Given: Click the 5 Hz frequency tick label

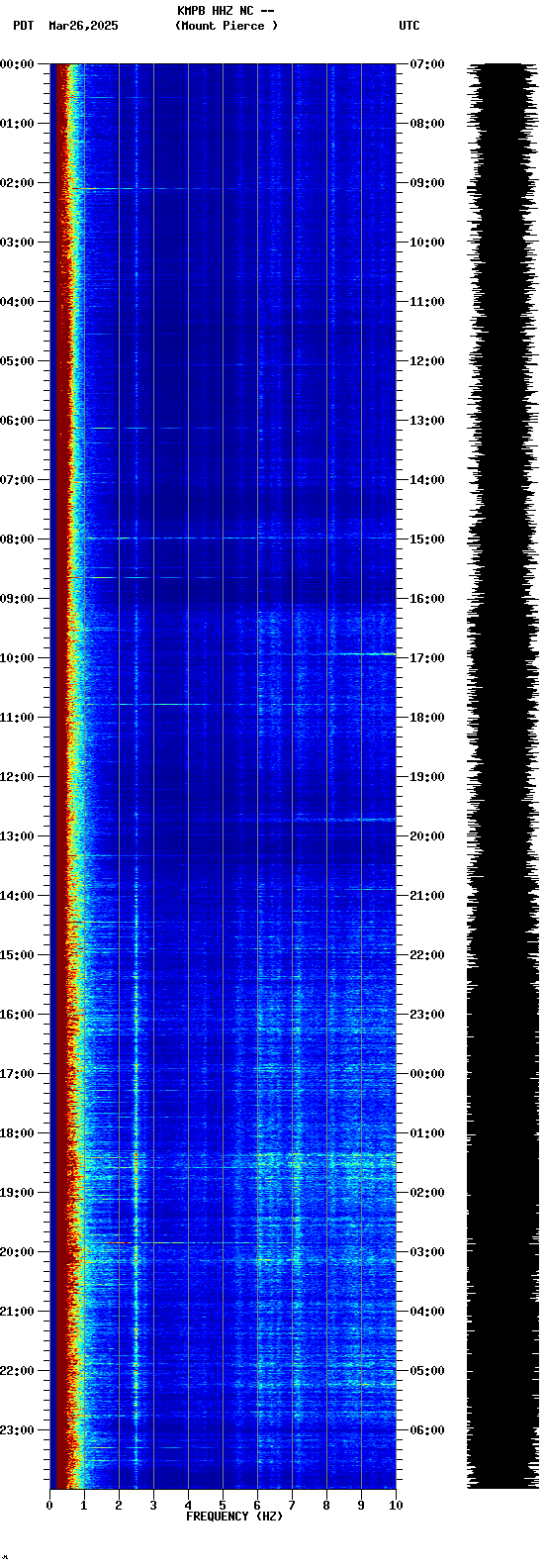Looking at the screenshot, I should (223, 1506).
